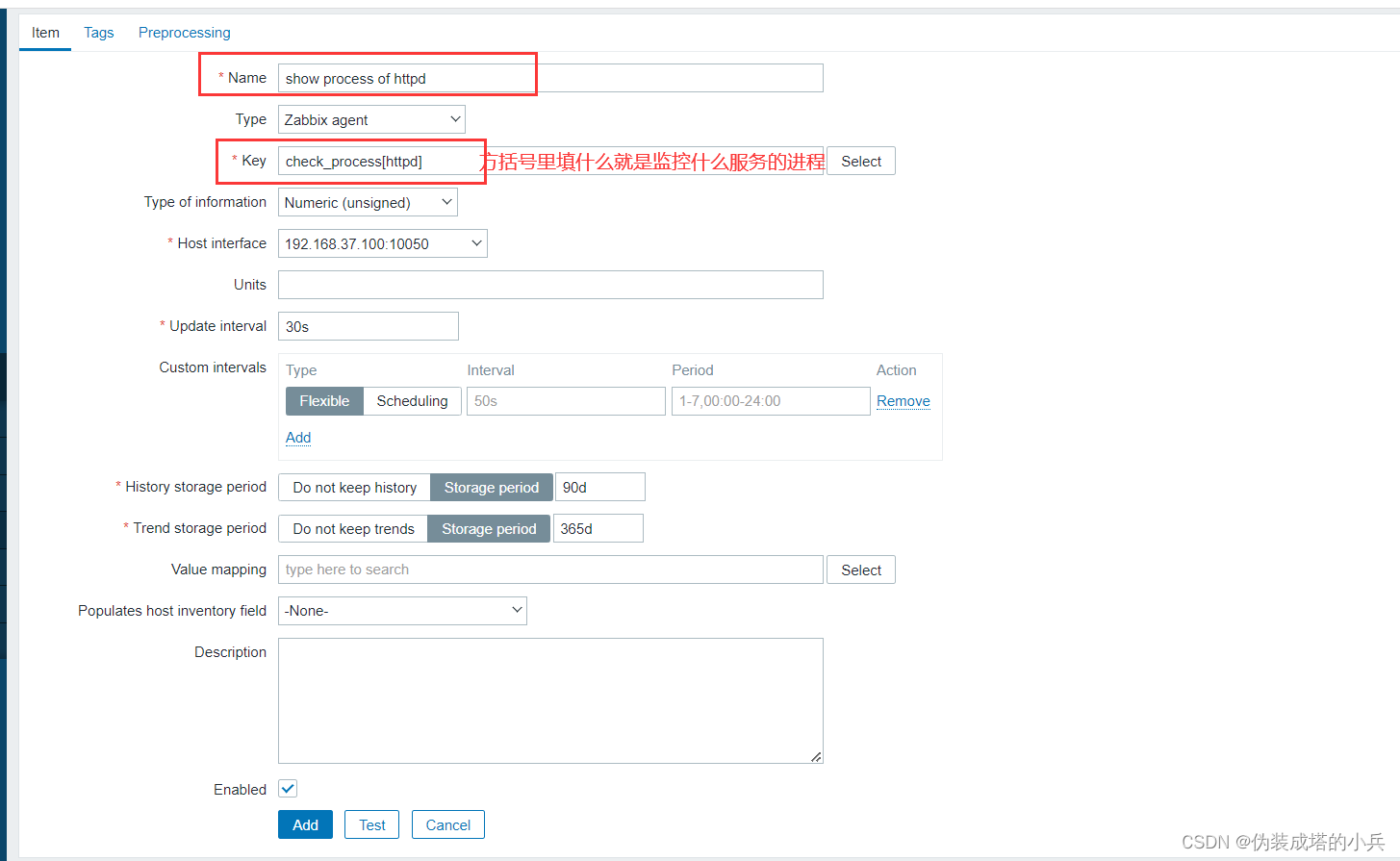The width and height of the screenshot is (1400, 861).
Task: Click the Update interval field showing 30s
Action: point(369,326)
